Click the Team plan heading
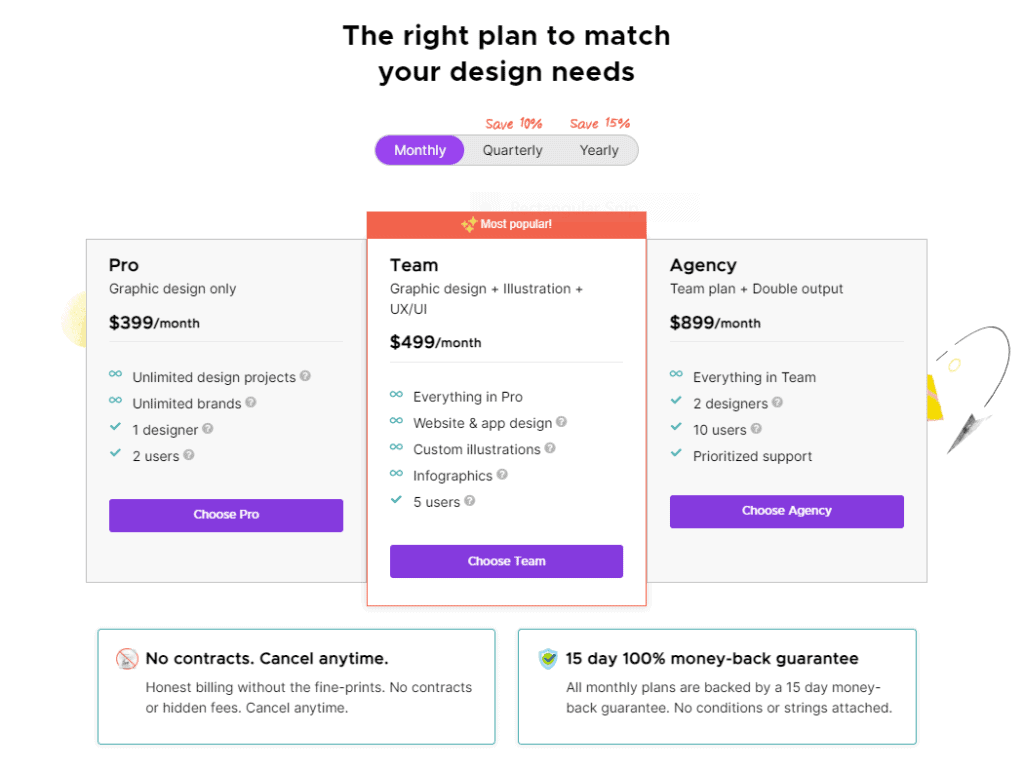 click(x=414, y=265)
